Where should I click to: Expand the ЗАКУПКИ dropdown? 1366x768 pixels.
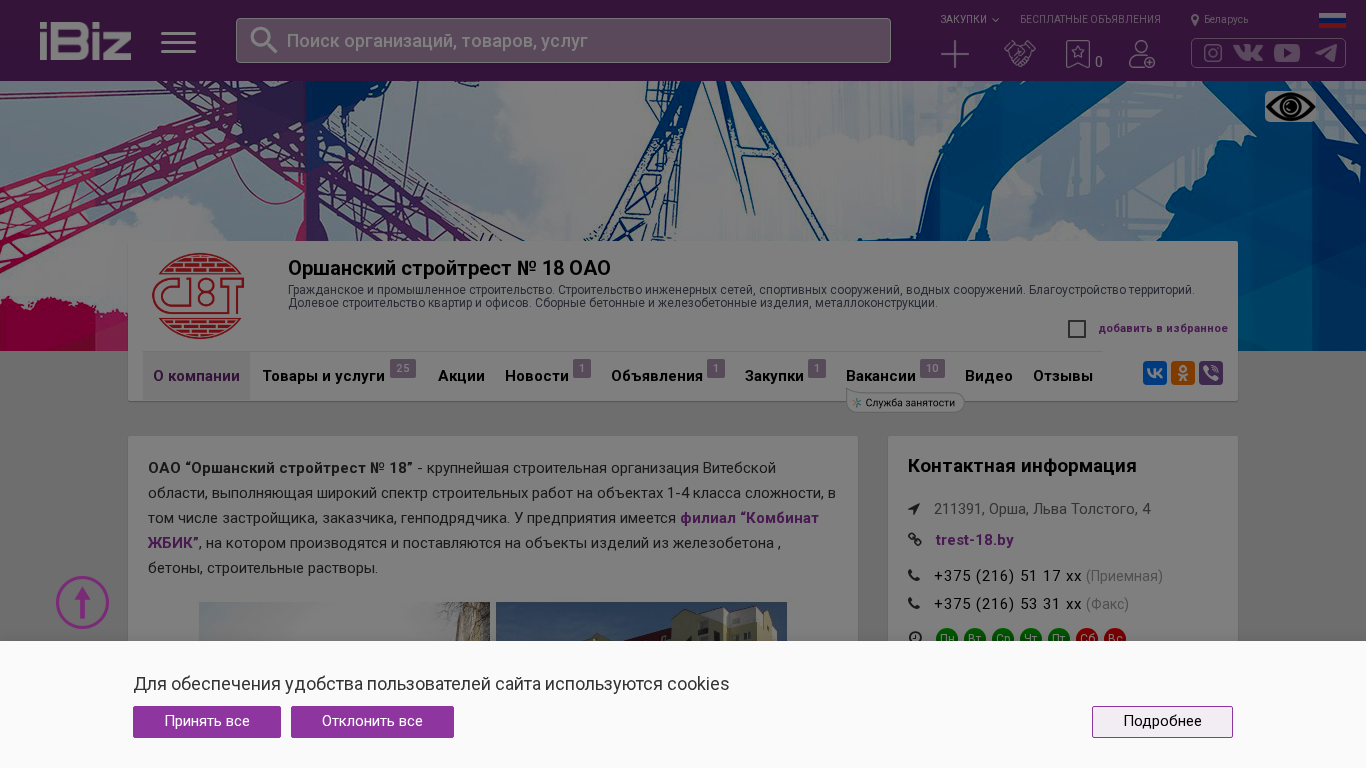pyautogui.click(x=969, y=19)
